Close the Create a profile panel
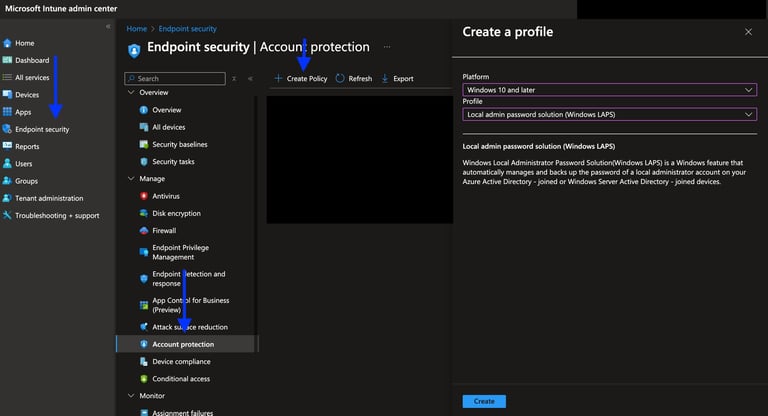Viewport: 768px width, 416px height. point(748,32)
